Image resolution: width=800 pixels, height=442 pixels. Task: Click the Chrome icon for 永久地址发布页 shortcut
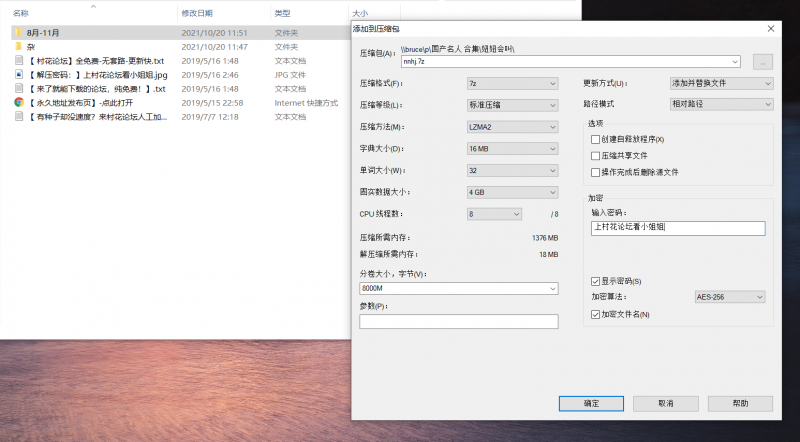(18, 102)
